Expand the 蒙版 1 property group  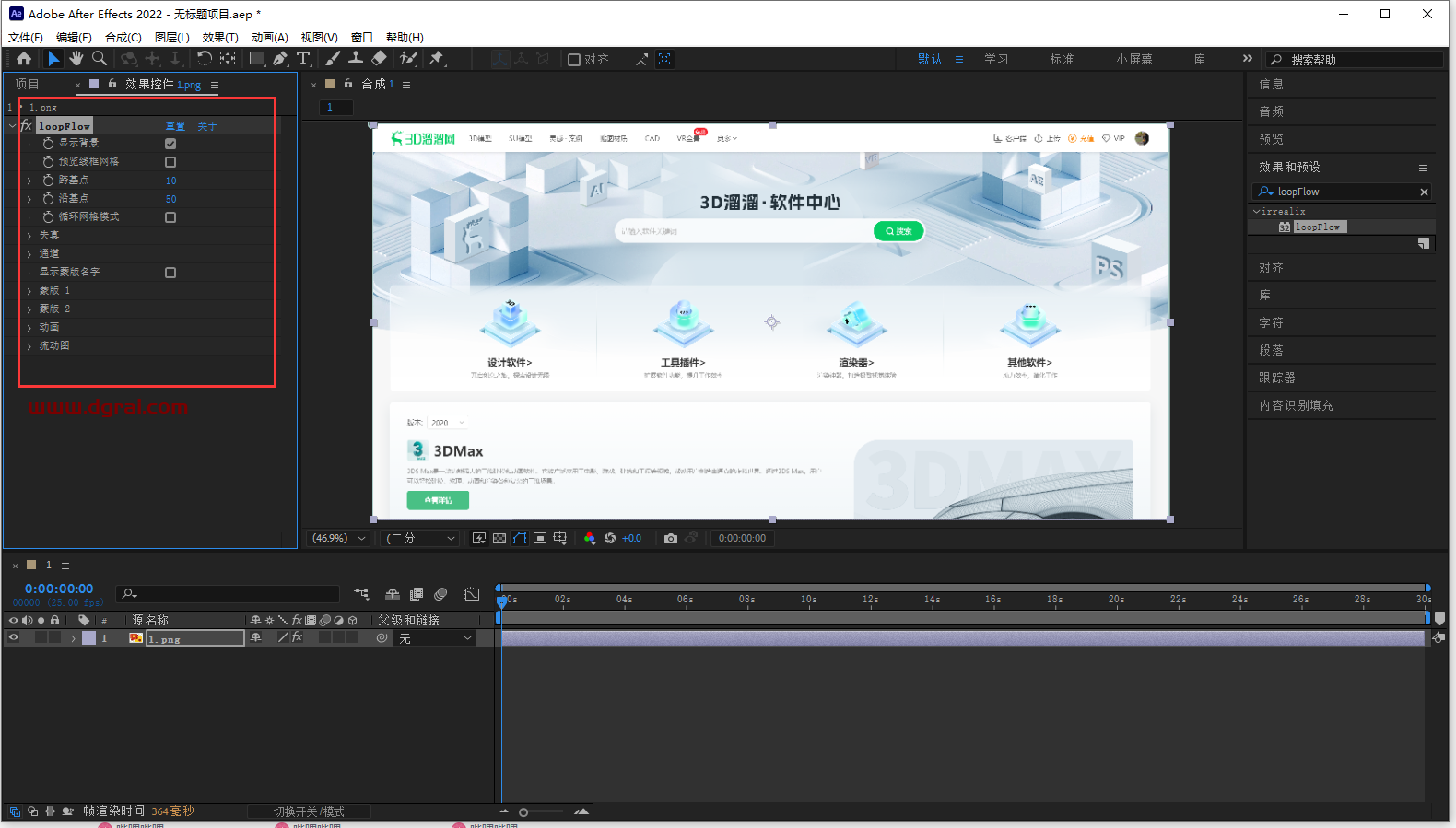(29, 291)
